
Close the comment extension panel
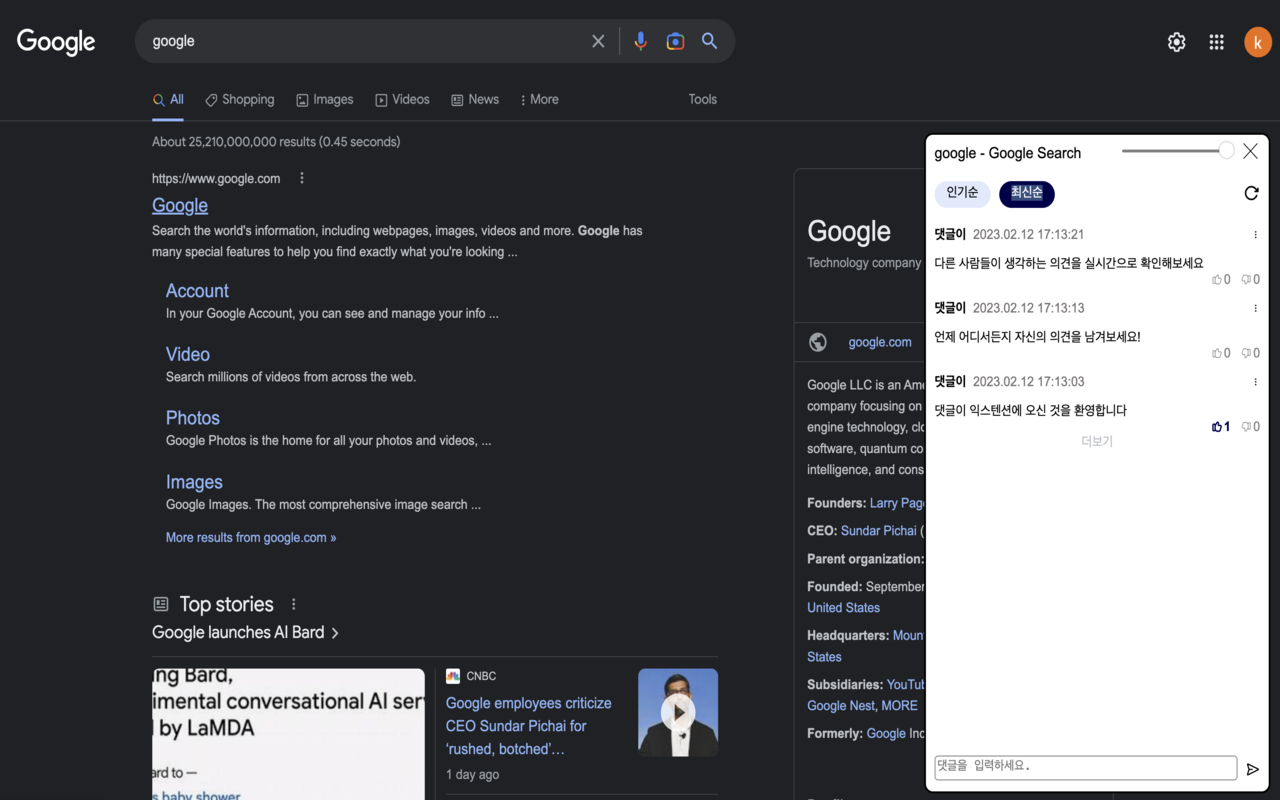point(1250,151)
